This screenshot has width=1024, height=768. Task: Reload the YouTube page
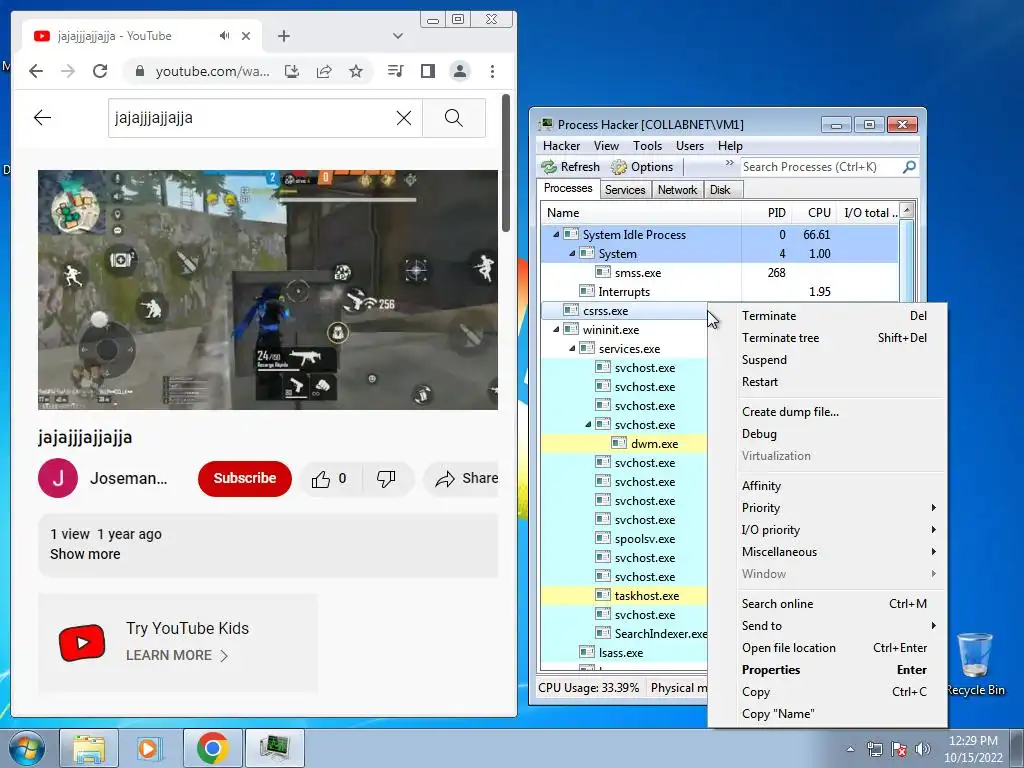pos(100,71)
